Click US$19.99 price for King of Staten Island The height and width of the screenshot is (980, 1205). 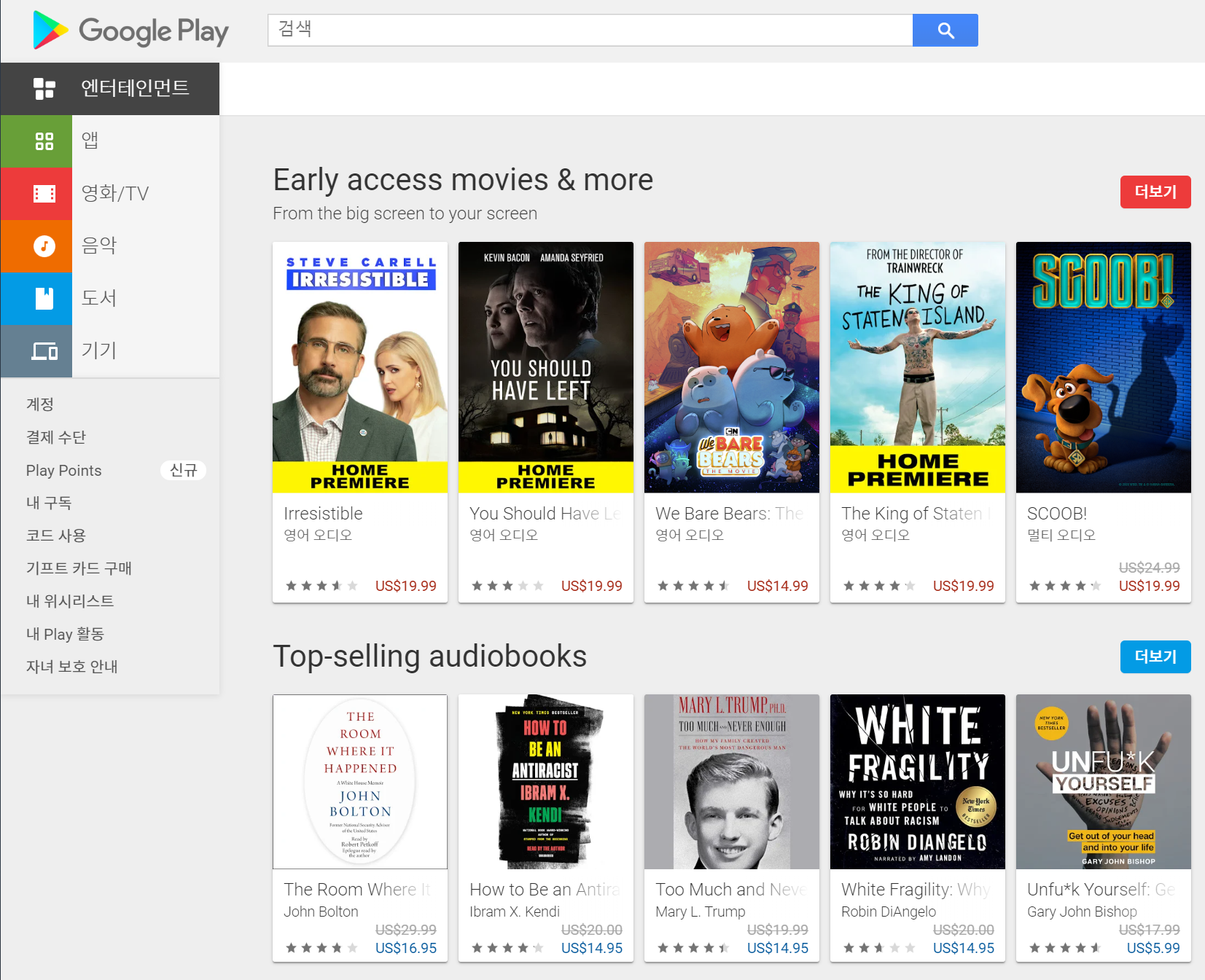click(x=964, y=586)
